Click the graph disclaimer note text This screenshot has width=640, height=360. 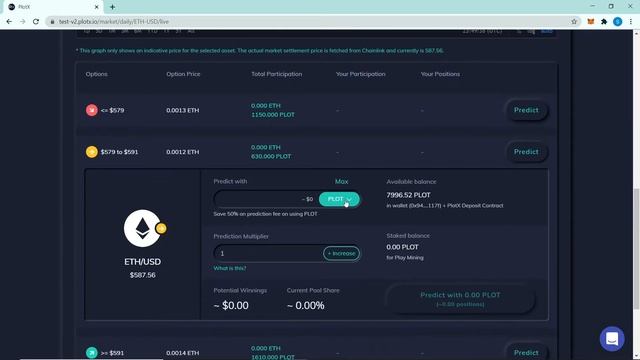(x=260, y=51)
